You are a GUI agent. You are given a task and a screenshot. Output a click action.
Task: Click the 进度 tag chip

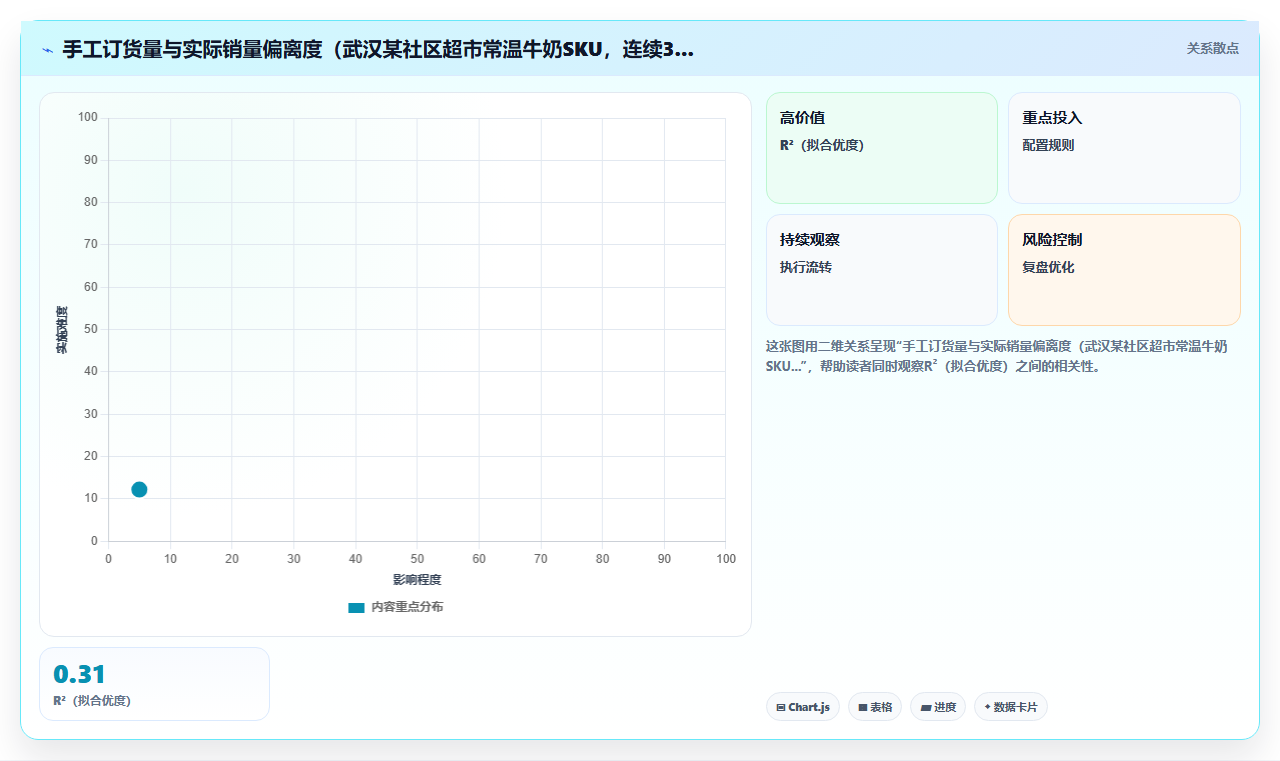pos(938,707)
